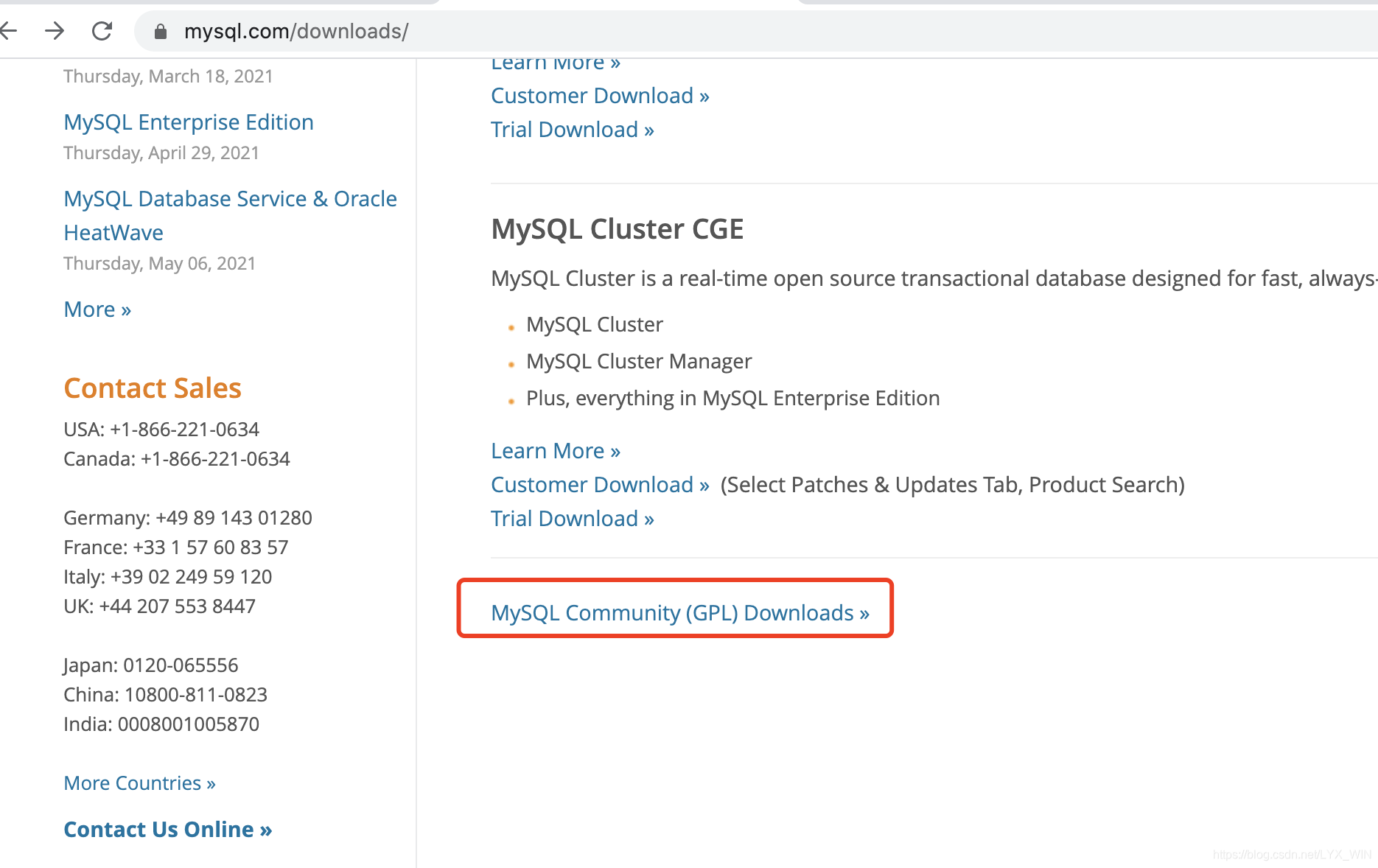Click the topmost Customer Download link
This screenshot has width=1378, height=868.
click(x=598, y=95)
